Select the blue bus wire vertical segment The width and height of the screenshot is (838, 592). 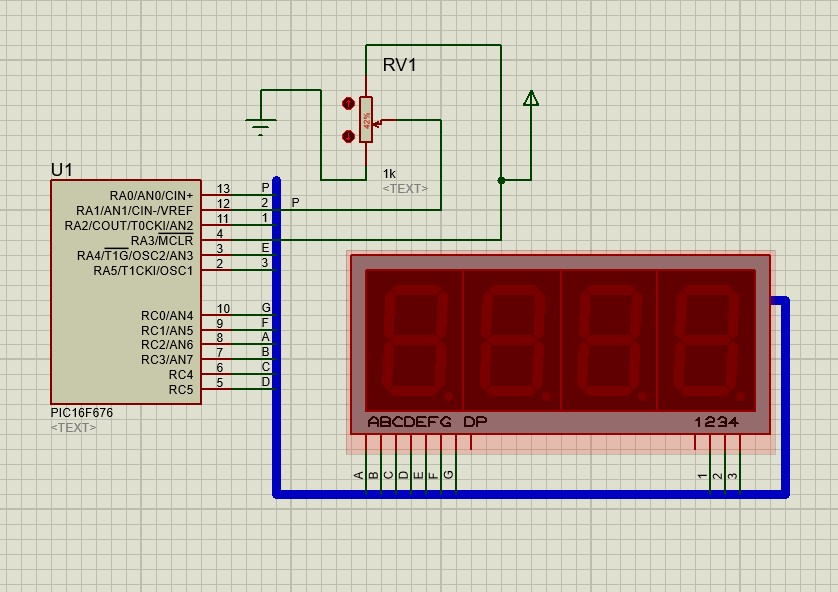tap(276, 337)
